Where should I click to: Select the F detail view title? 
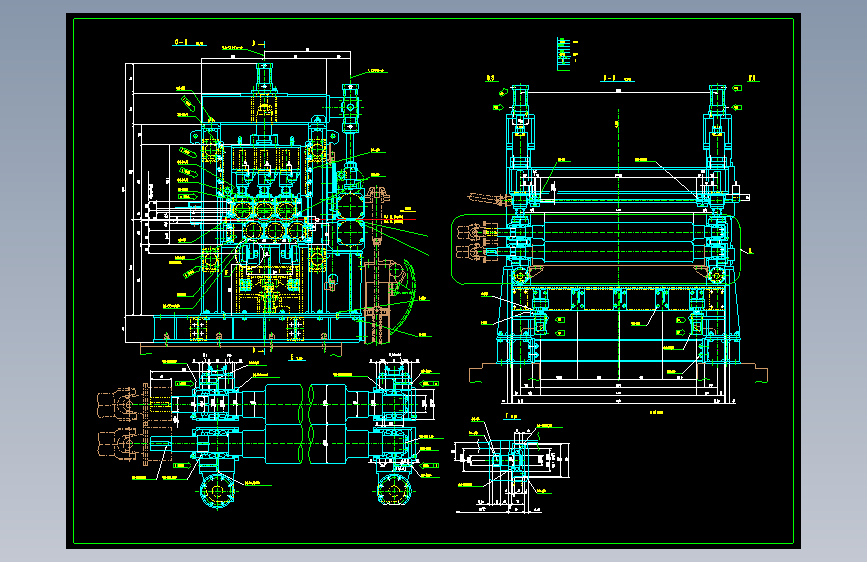(511, 416)
